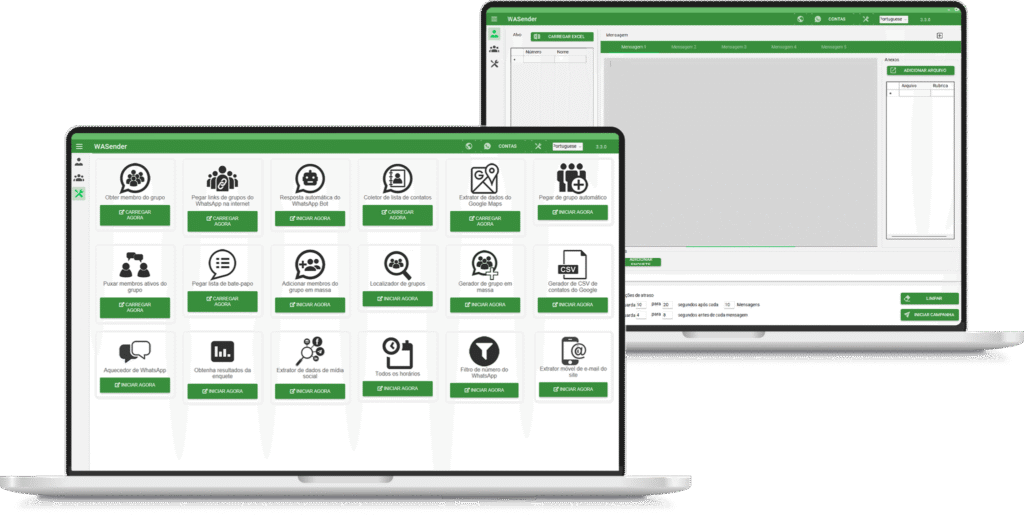
Task: Click CONTAS in the front window header
Action: point(507,146)
